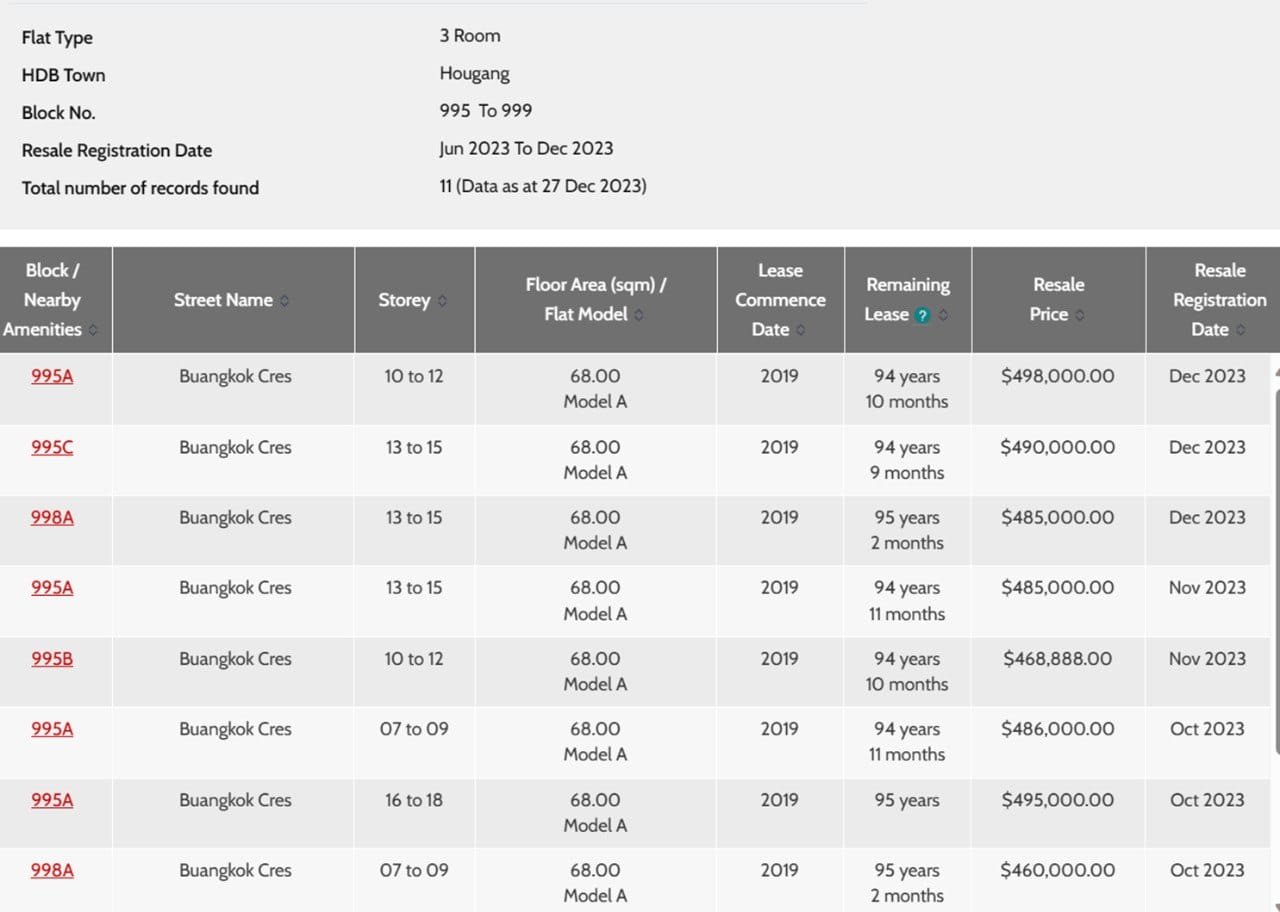Click the table's vertical scrollbar thumb

point(1276,570)
